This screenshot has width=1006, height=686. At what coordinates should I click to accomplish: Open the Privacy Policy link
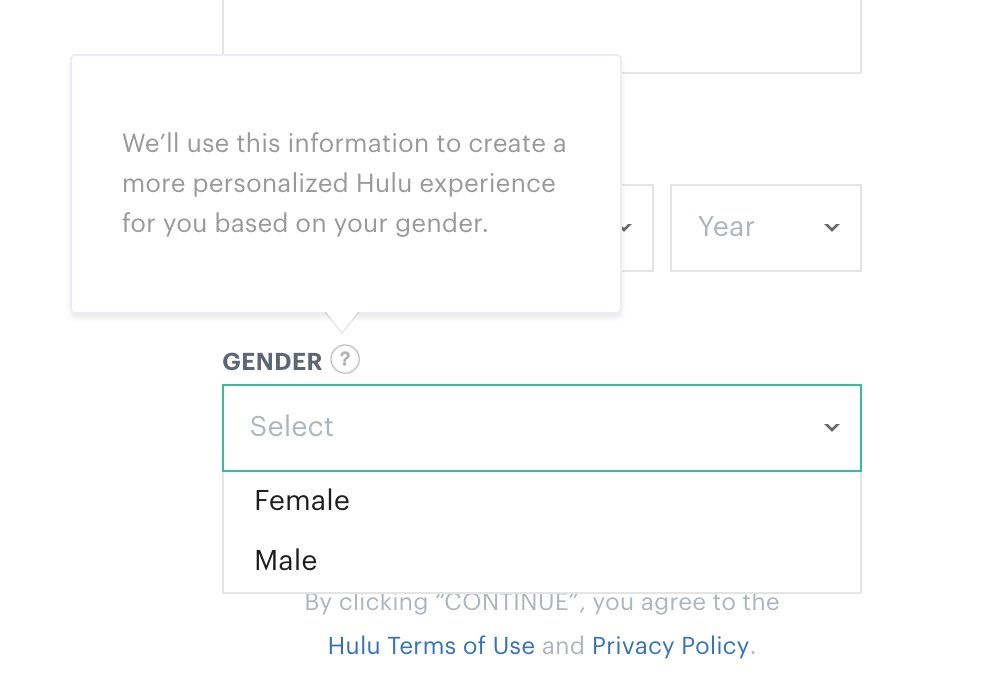point(670,646)
